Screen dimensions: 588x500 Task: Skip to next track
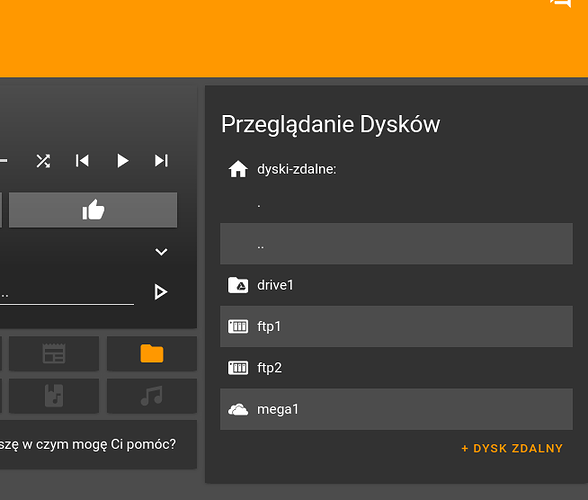161,161
